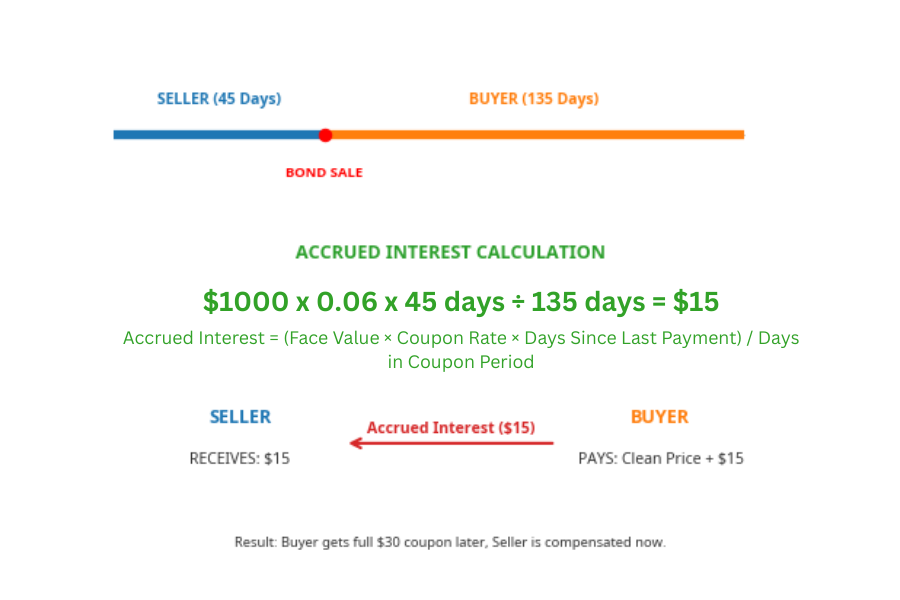Select the "BUYER (135 Days)" label
This screenshot has width=900, height=600.
pos(534,99)
